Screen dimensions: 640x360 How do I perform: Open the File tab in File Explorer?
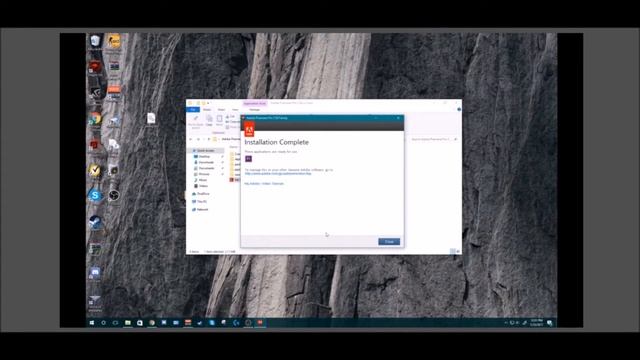(x=193, y=110)
